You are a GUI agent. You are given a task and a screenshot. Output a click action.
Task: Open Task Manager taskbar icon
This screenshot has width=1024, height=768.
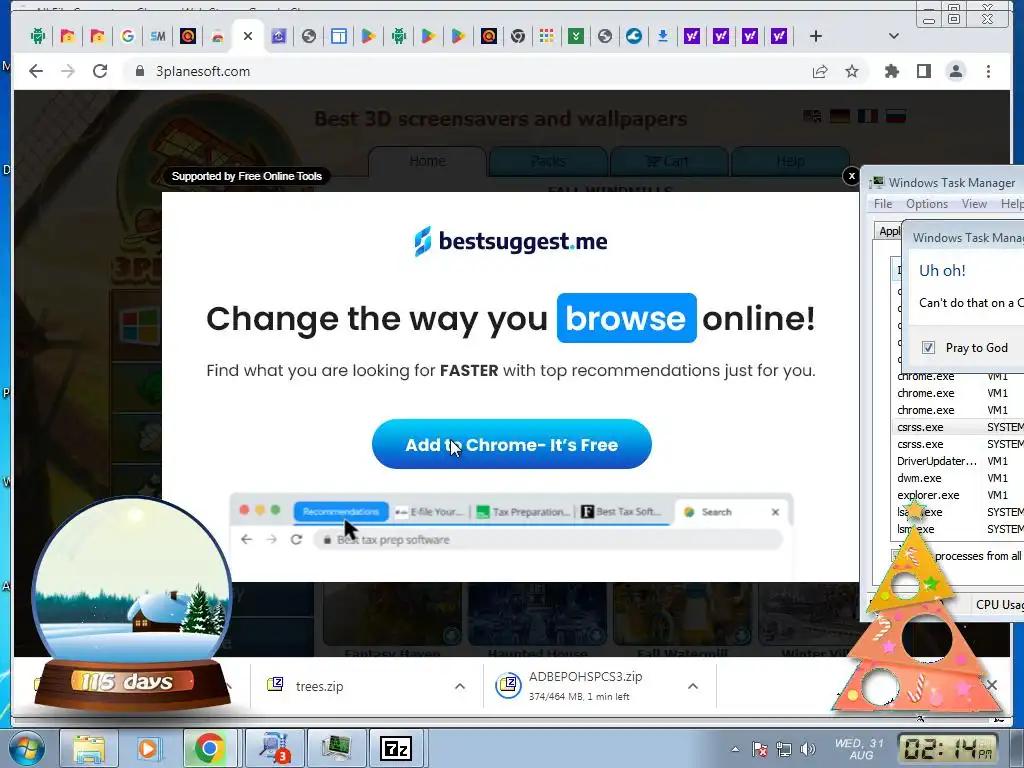click(x=335, y=748)
